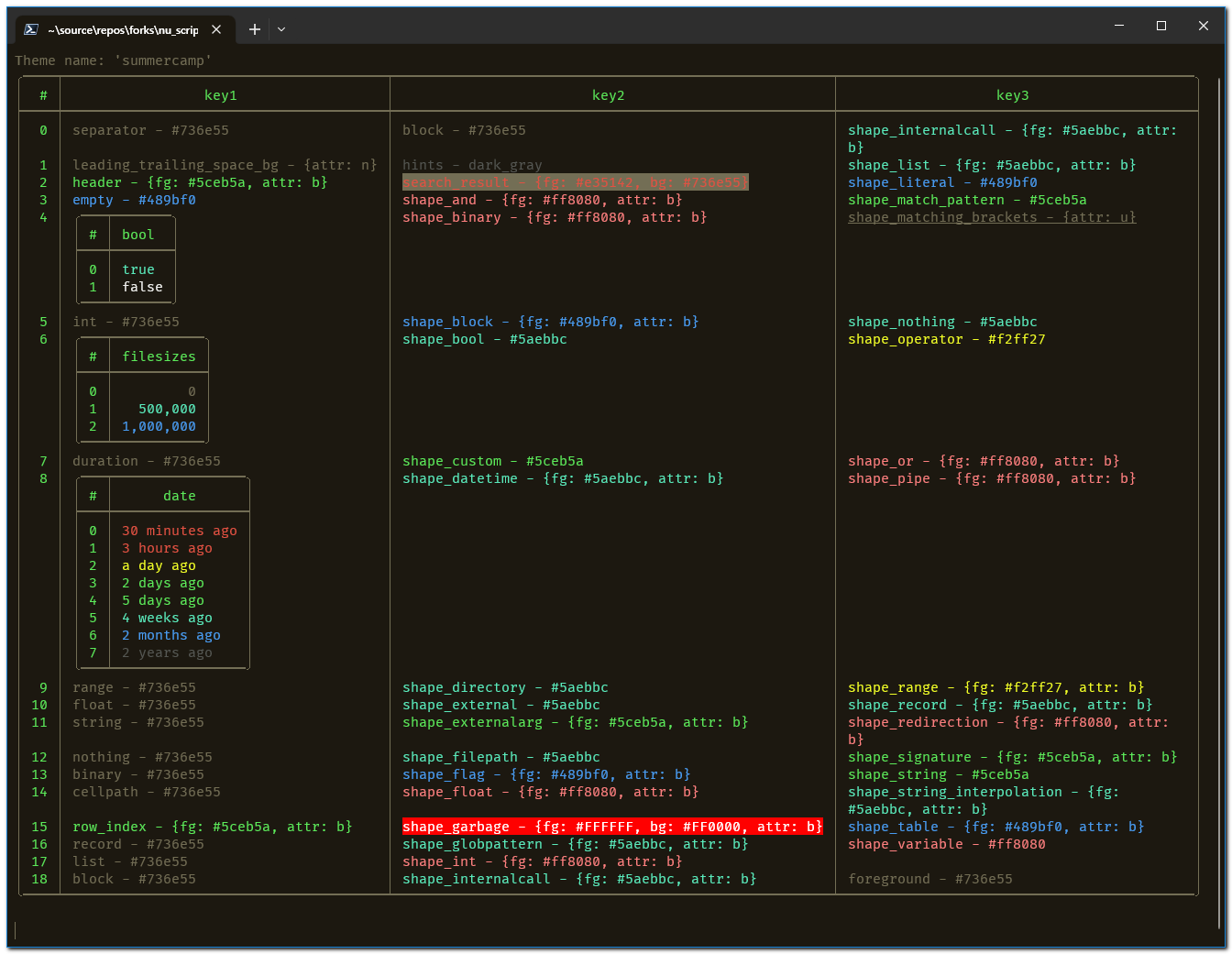This screenshot has width=1232, height=954.
Task: Click the '2 months ago' date row
Action: (171, 635)
